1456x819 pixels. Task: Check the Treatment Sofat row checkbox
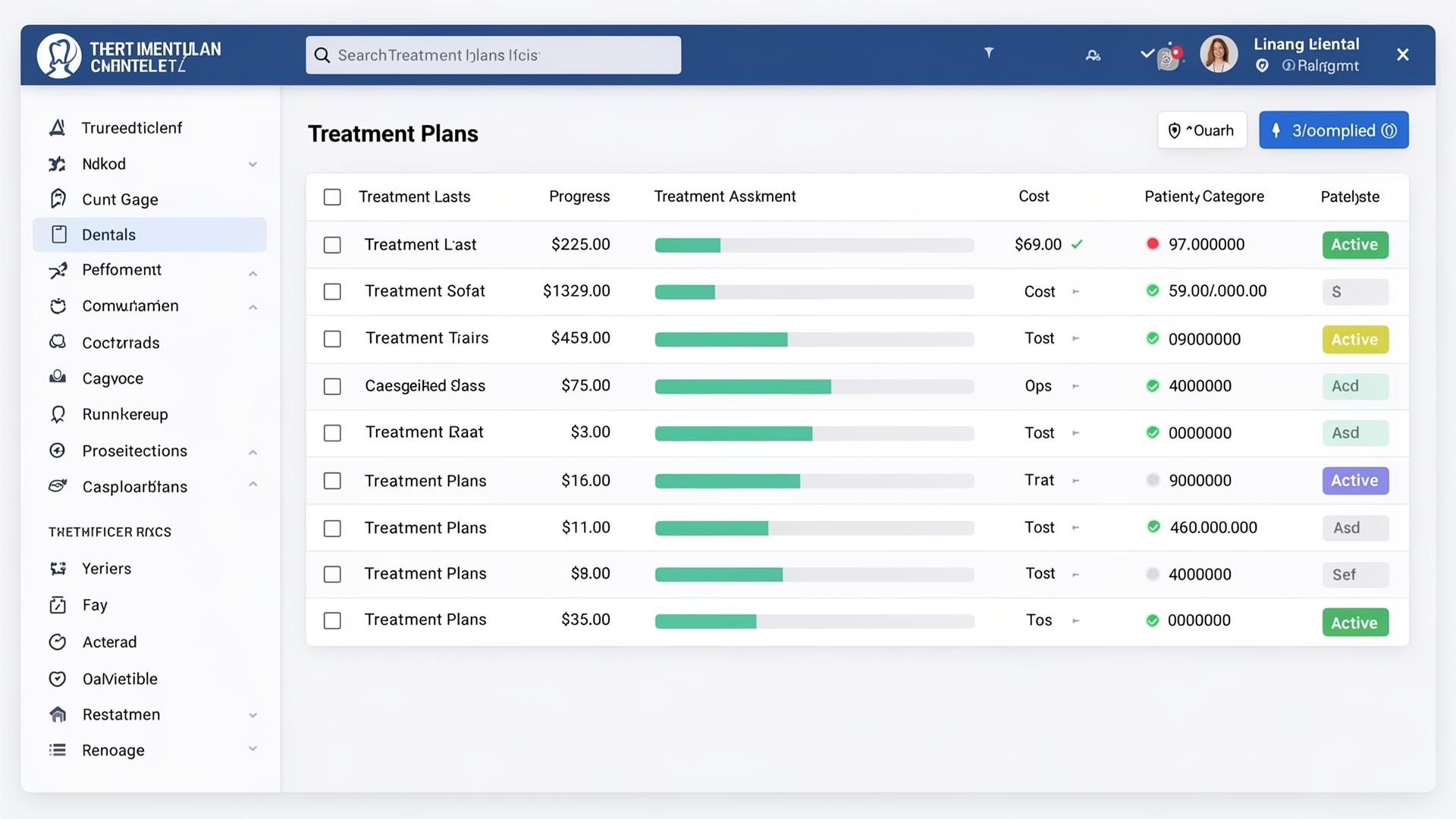click(332, 292)
